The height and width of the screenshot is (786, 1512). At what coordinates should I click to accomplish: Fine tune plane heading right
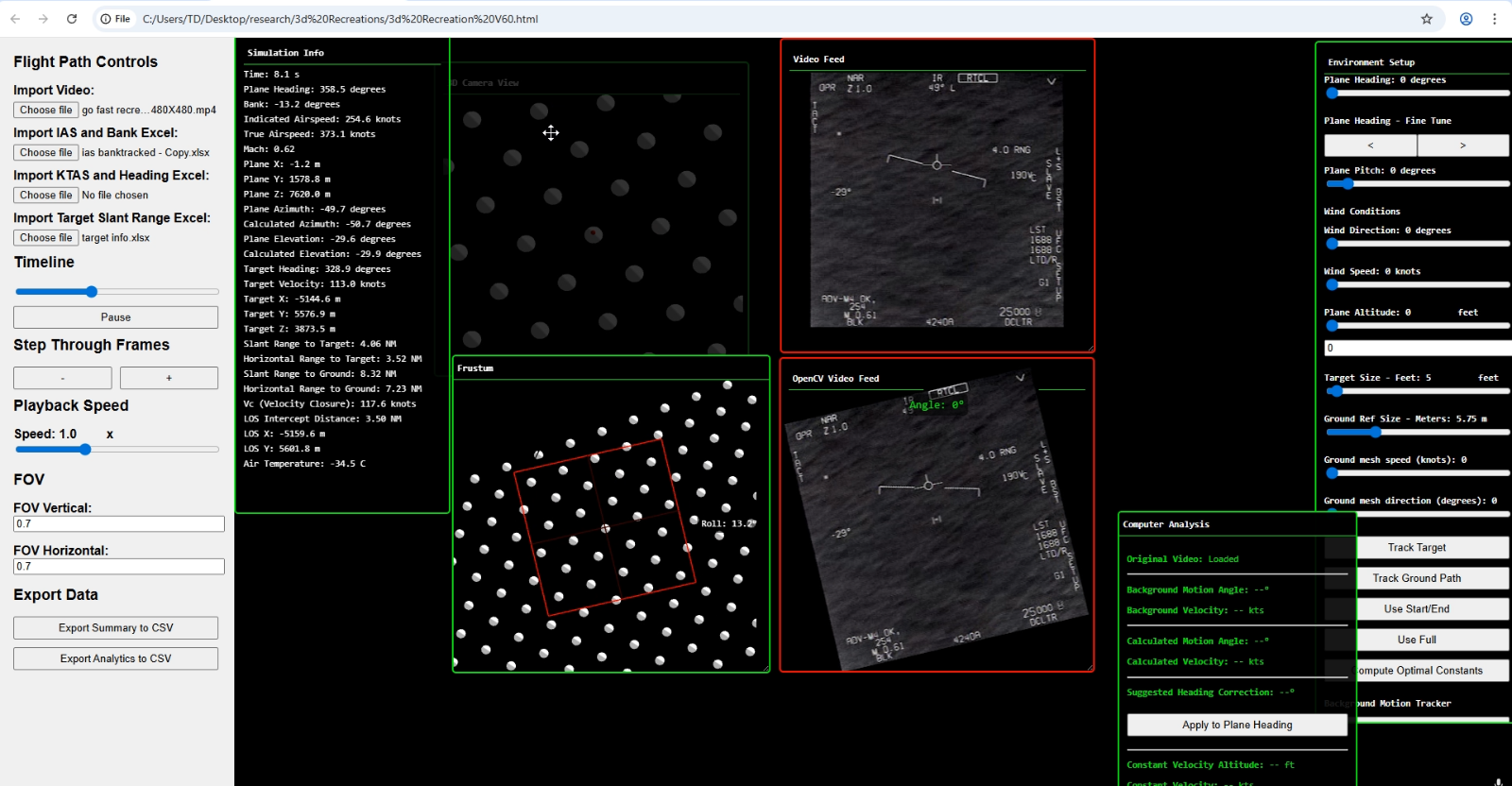point(1463,145)
